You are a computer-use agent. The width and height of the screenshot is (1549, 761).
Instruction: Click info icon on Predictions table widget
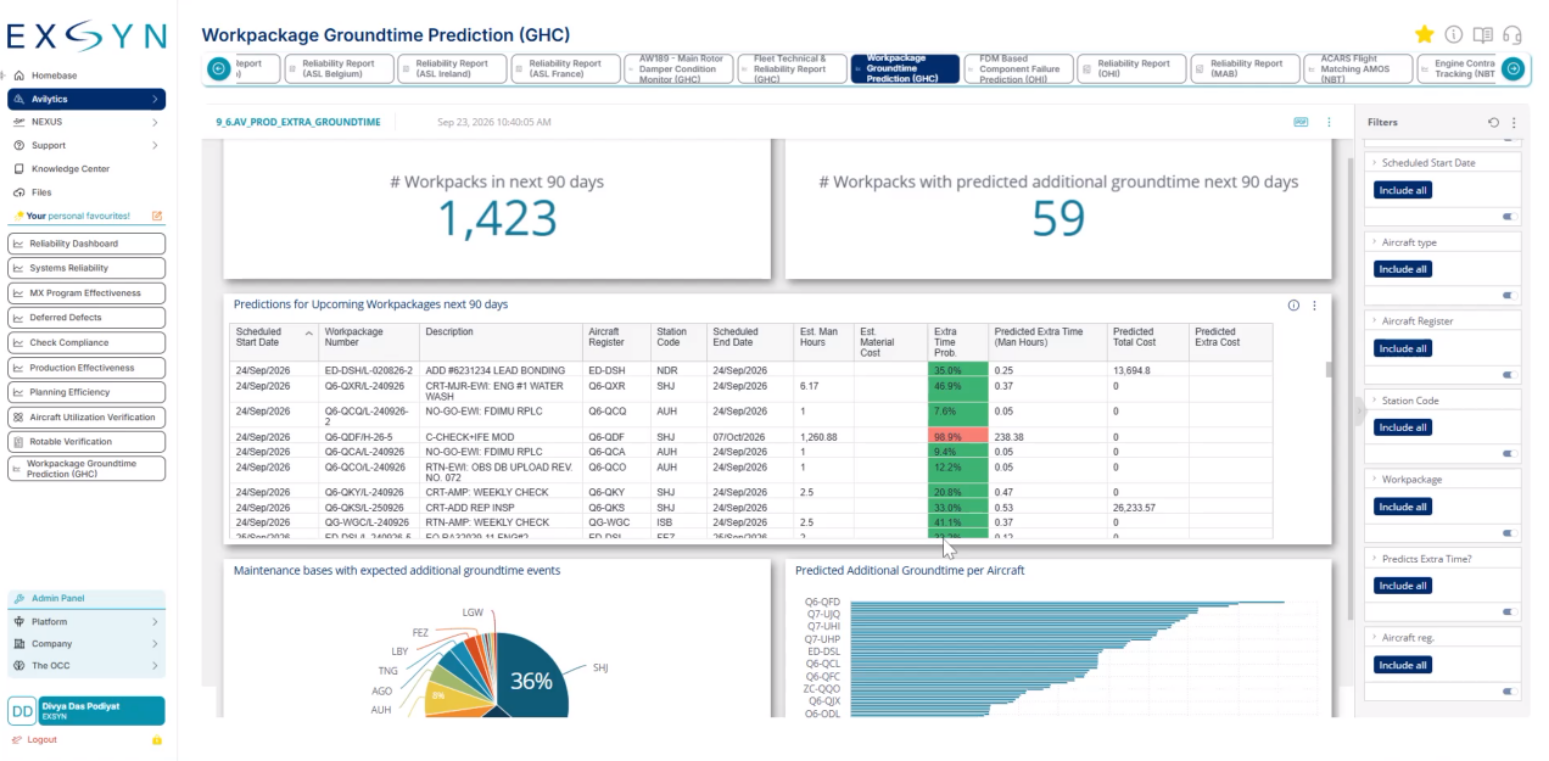click(1294, 305)
